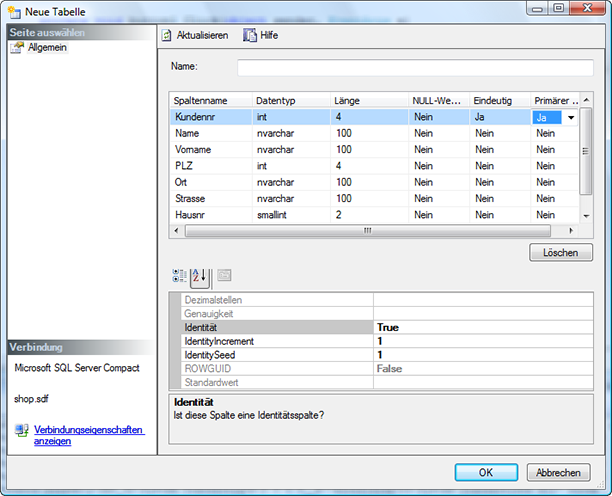Click the Aktualisieren refresh icon

[x=167, y=36]
